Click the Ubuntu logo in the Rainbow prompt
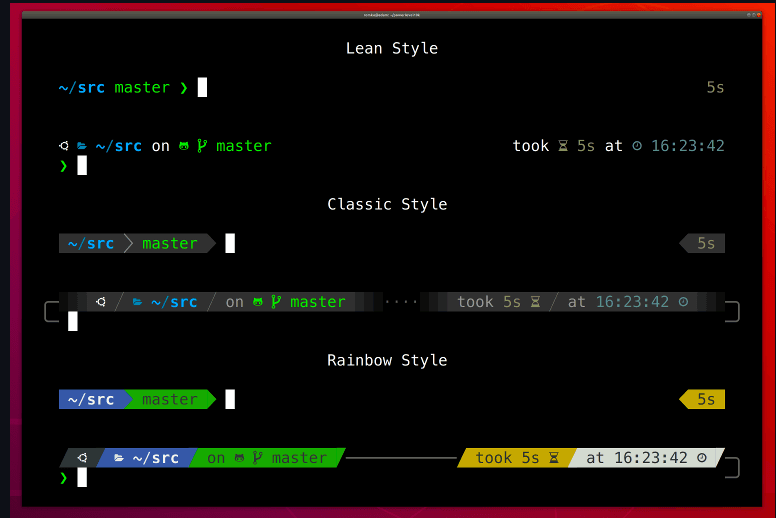 coord(82,458)
